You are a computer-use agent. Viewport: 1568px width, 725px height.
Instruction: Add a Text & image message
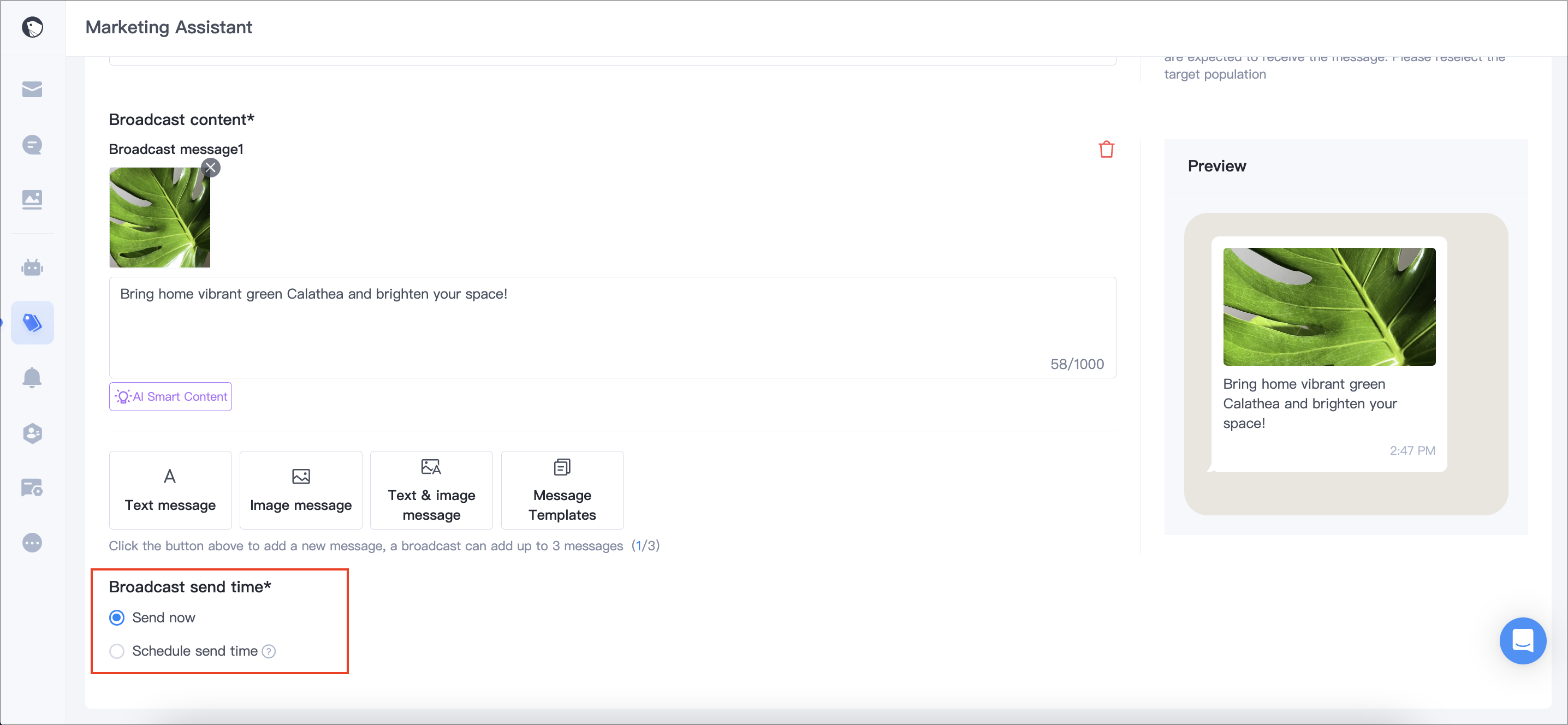[x=431, y=490]
